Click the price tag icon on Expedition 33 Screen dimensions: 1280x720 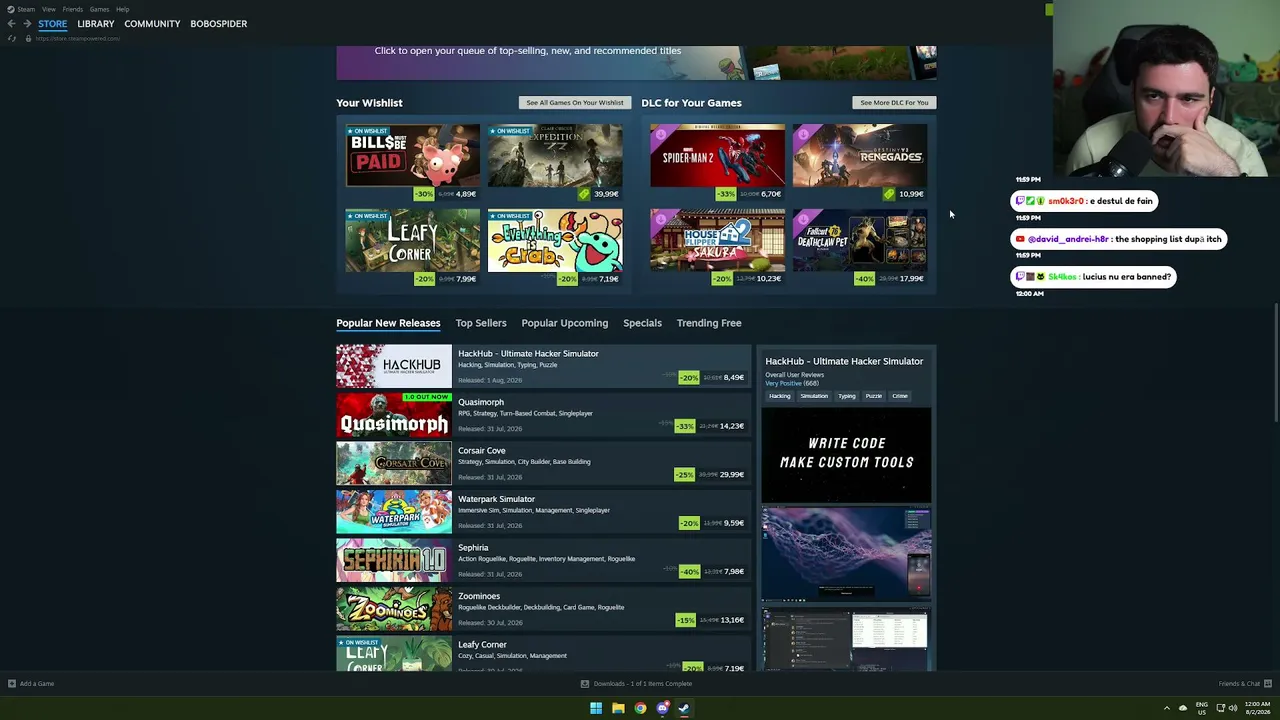click(584, 194)
